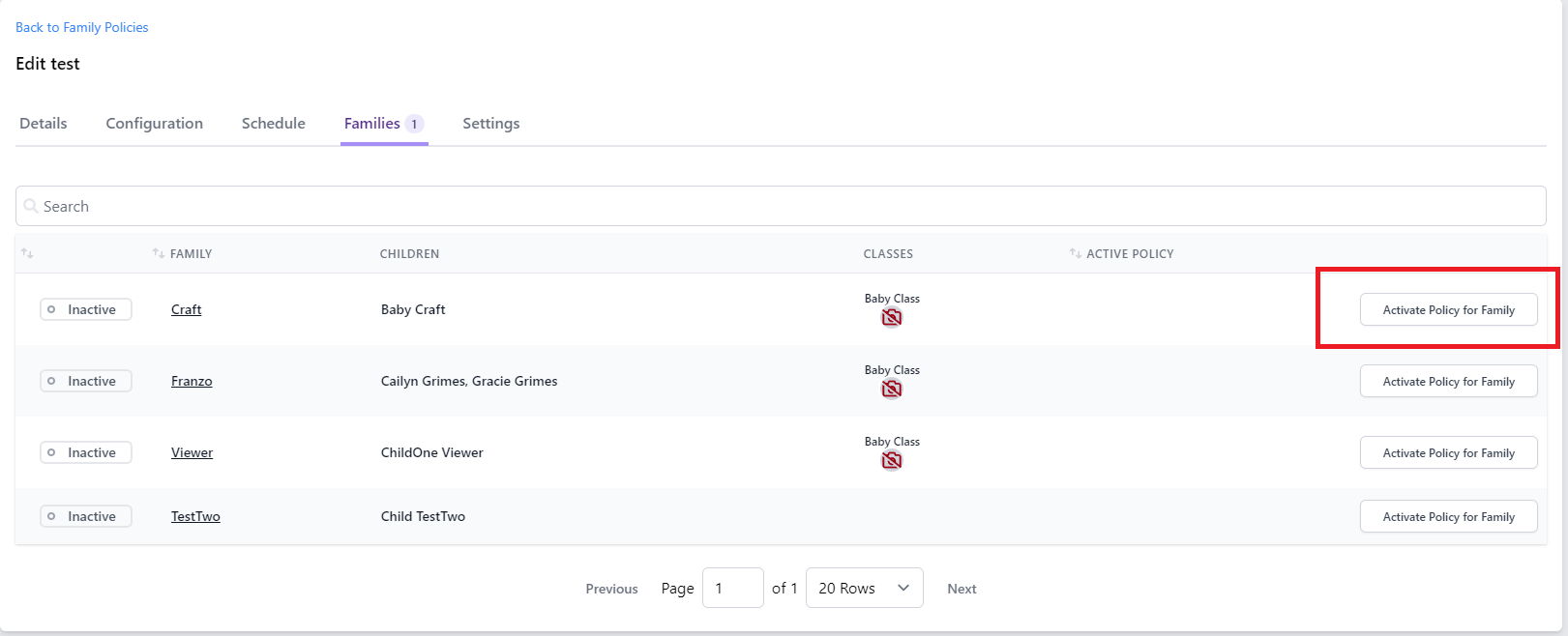Screen dimensions: 1568x636
Task: Switch to the Details tab
Action: click(x=44, y=124)
